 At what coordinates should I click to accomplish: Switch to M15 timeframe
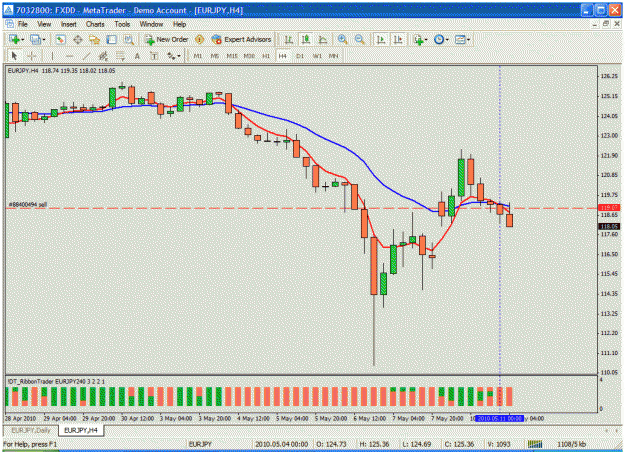pos(232,56)
